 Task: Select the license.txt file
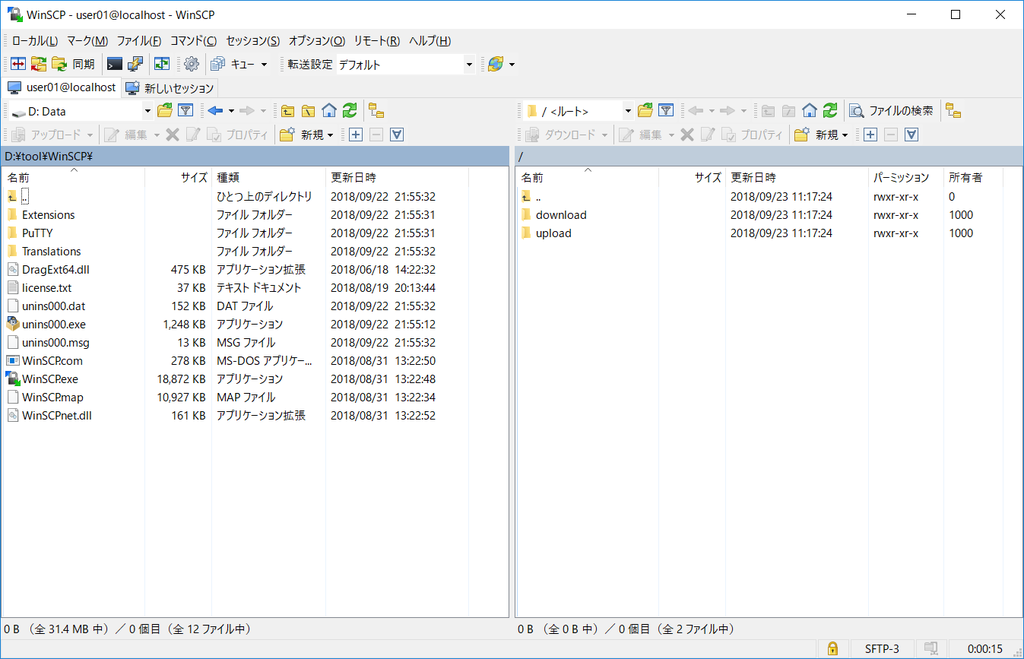46,288
